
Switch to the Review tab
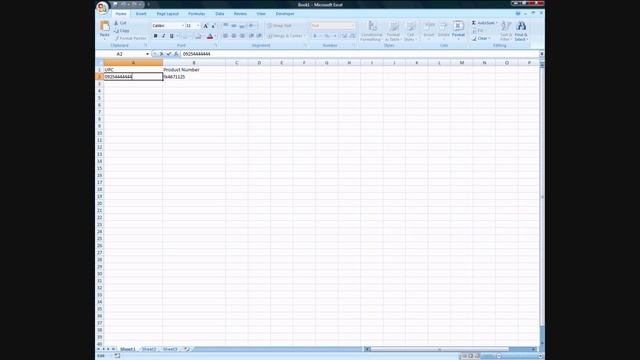(240, 14)
